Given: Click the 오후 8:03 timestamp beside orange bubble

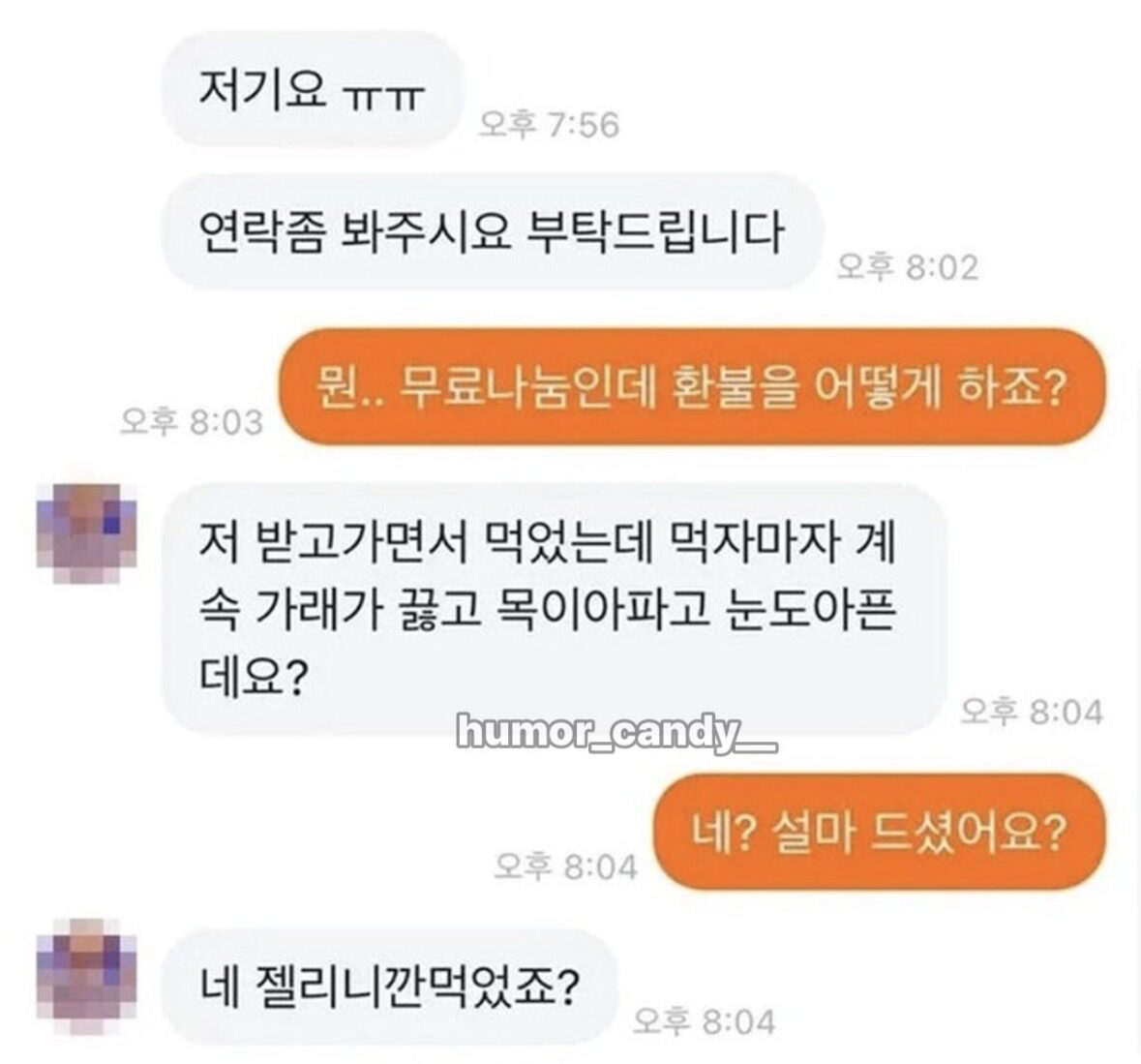Looking at the screenshot, I should click(x=192, y=421).
